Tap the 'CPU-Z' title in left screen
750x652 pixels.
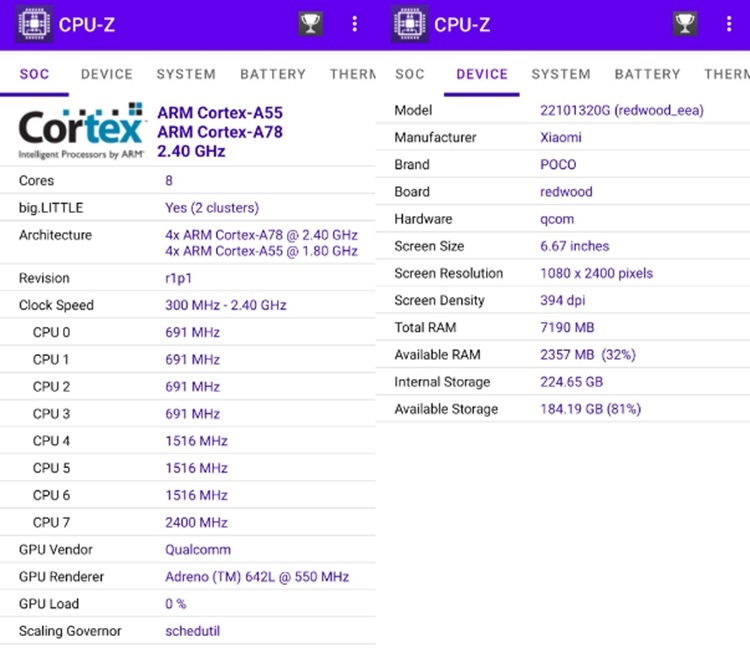pyautogui.click(x=87, y=24)
